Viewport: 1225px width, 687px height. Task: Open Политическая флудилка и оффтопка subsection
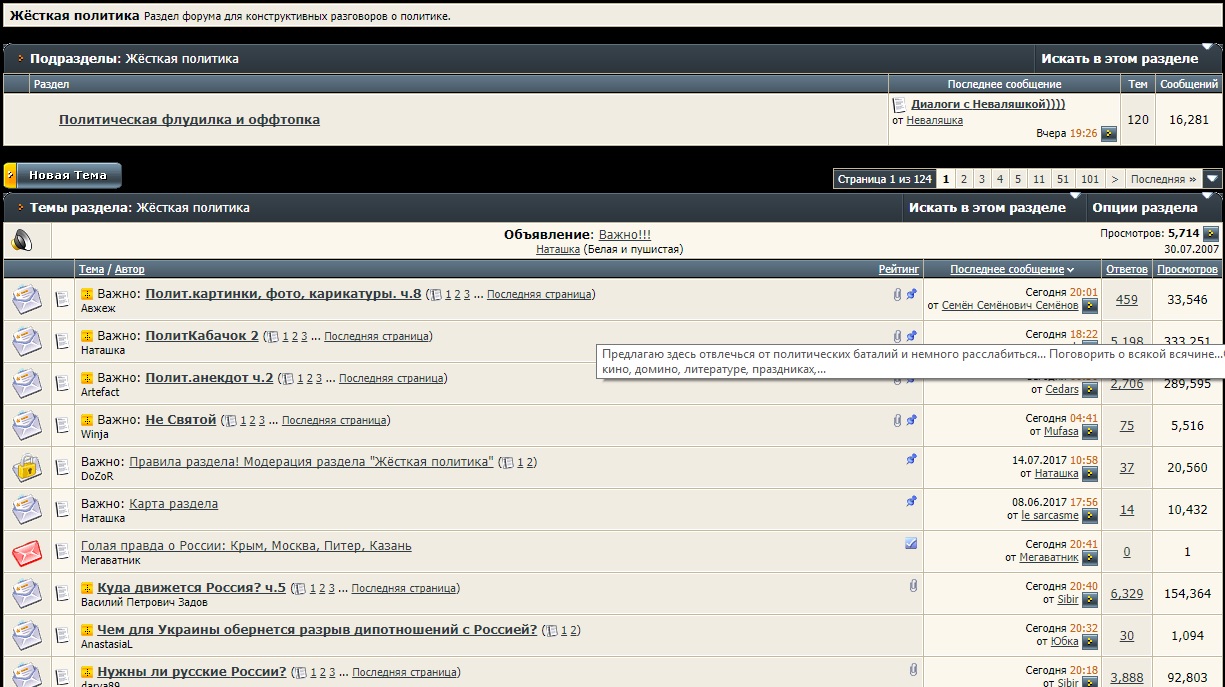click(x=189, y=119)
